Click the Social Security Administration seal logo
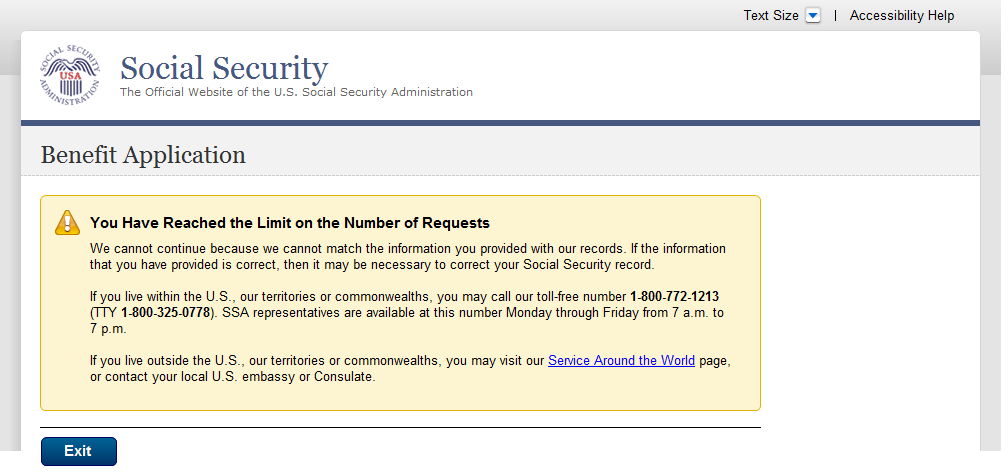Viewport: 1008px width, 473px height. pyautogui.click(x=70, y=76)
